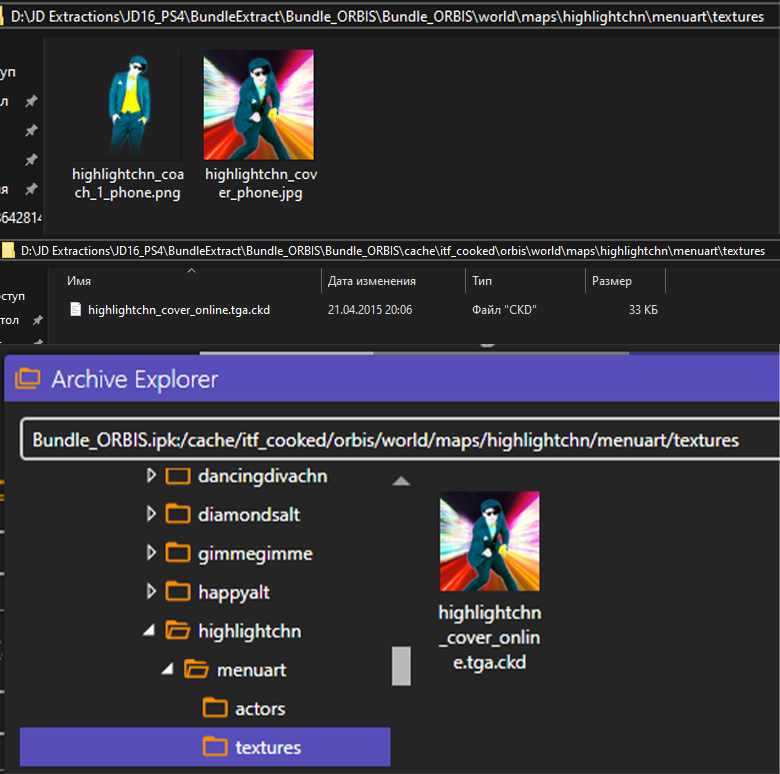Click the Archive Explorer title icon
The image size is (780, 774).
click(x=27, y=379)
